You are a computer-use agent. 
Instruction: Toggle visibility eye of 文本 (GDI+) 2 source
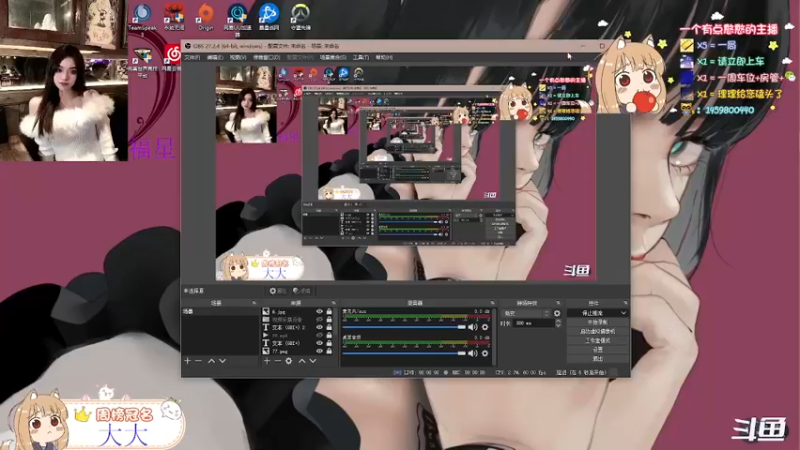click(x=319, y=327)
